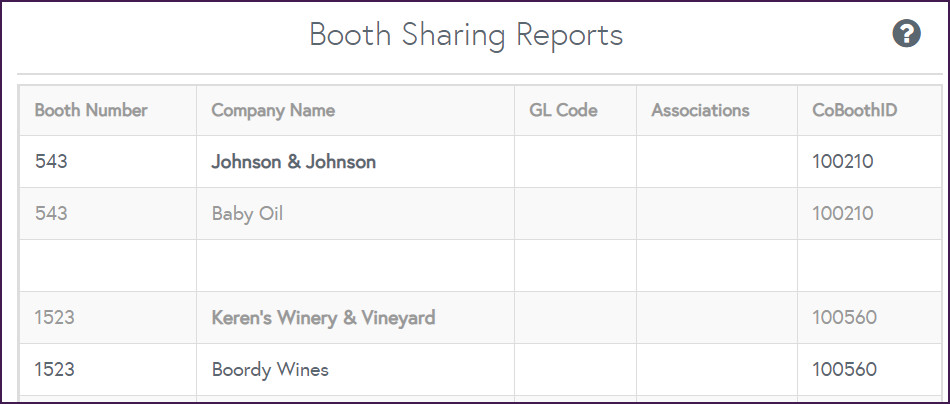Click the Boordy Wines company cell

click(270, 370)
